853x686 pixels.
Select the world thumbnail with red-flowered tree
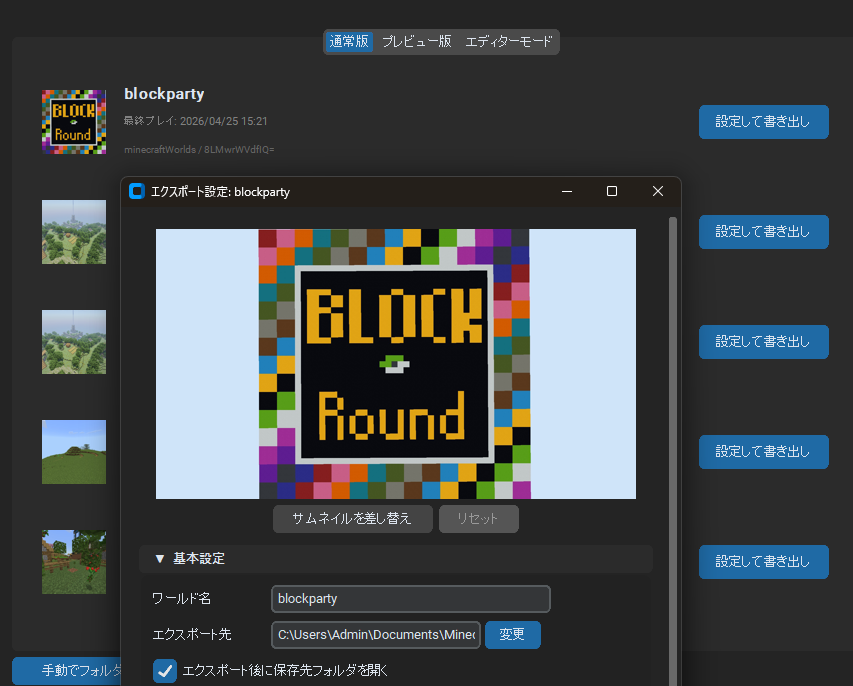(x=73, y=562)
